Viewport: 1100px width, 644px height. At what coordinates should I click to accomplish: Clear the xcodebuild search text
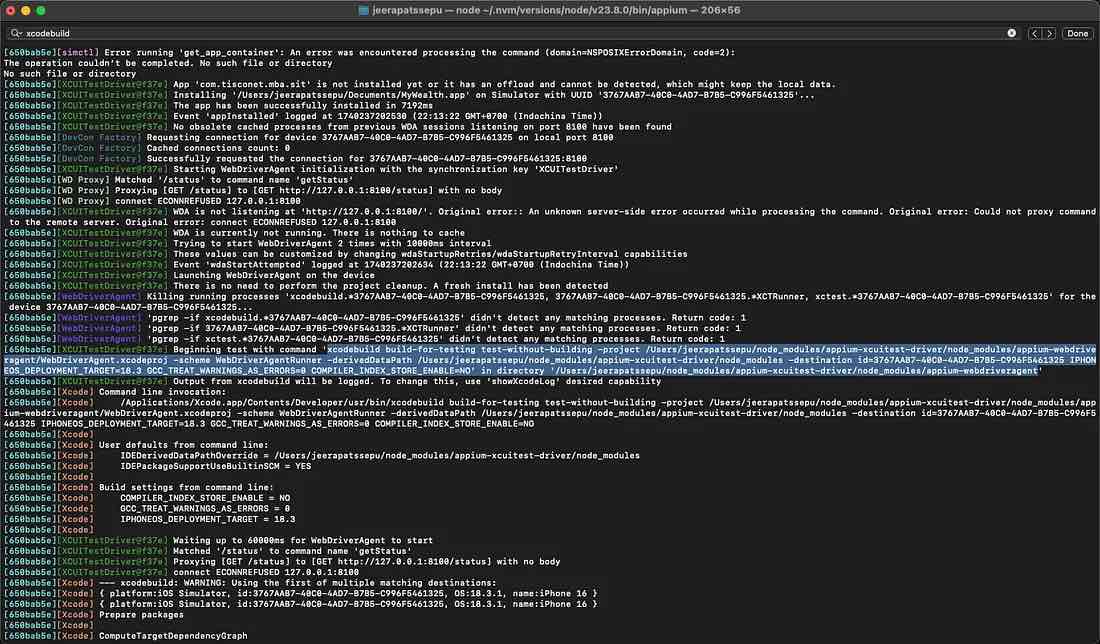pos(1012,33)
